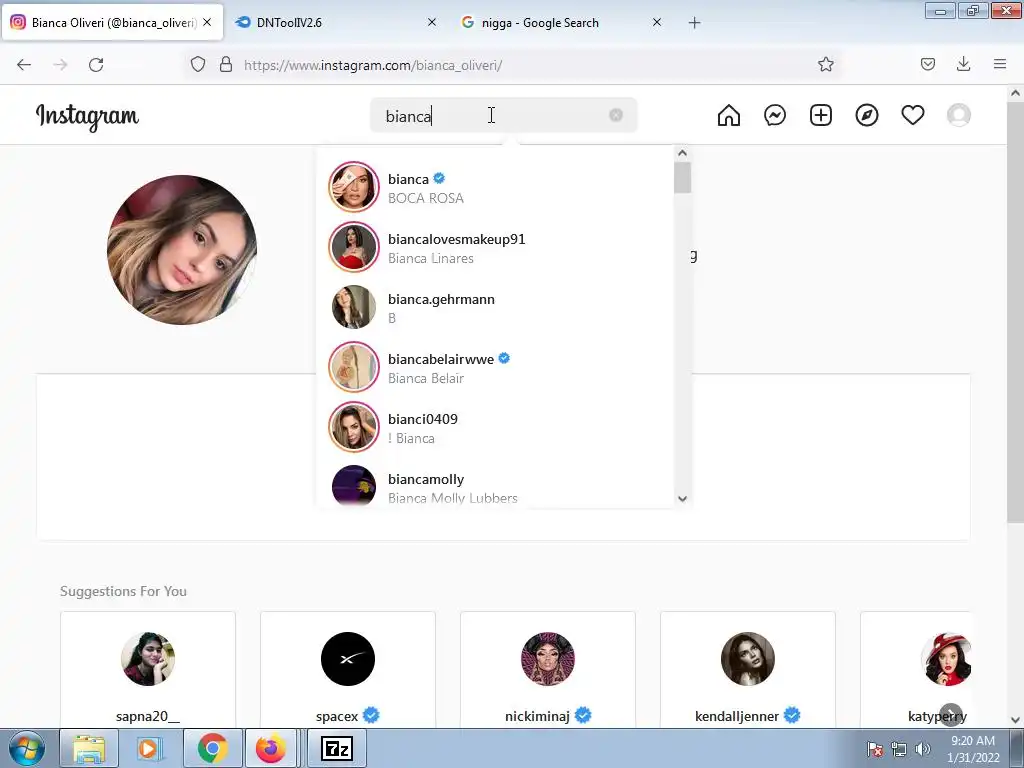
Task: Show next suggestions with the arrow button
Action: click(951, 714)
